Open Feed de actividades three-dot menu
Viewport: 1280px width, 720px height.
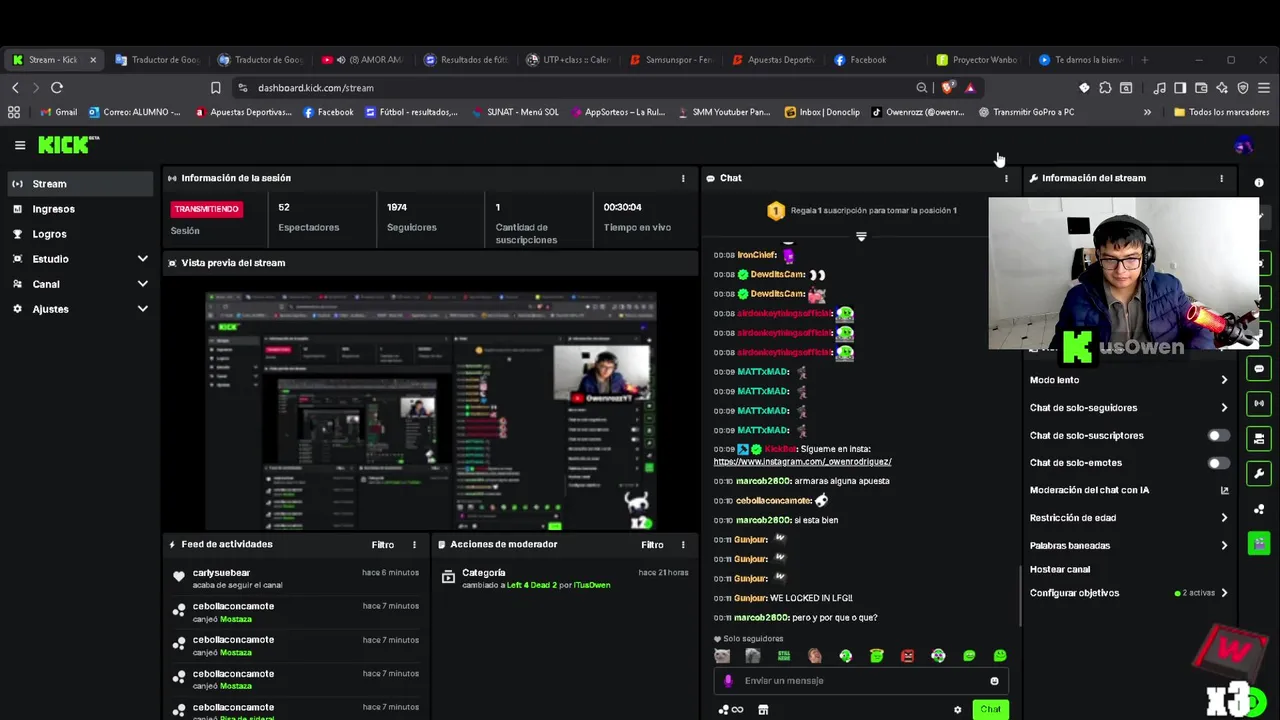click(414, 545)
